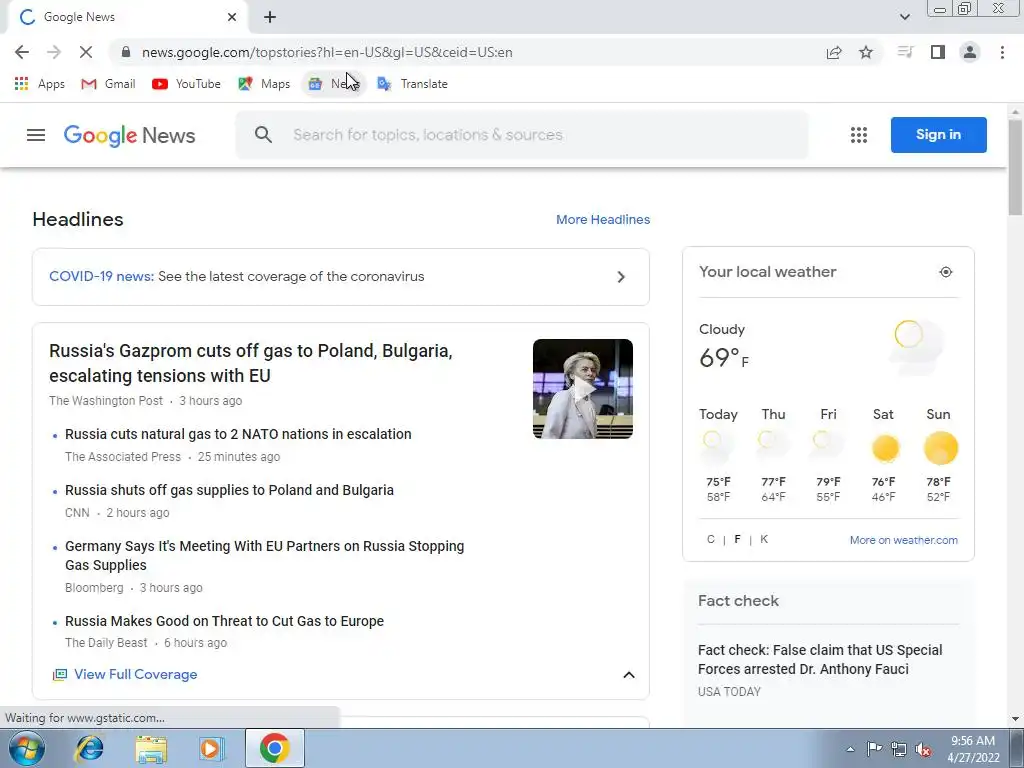Toggle the browser side panel icon

point(938,52)
